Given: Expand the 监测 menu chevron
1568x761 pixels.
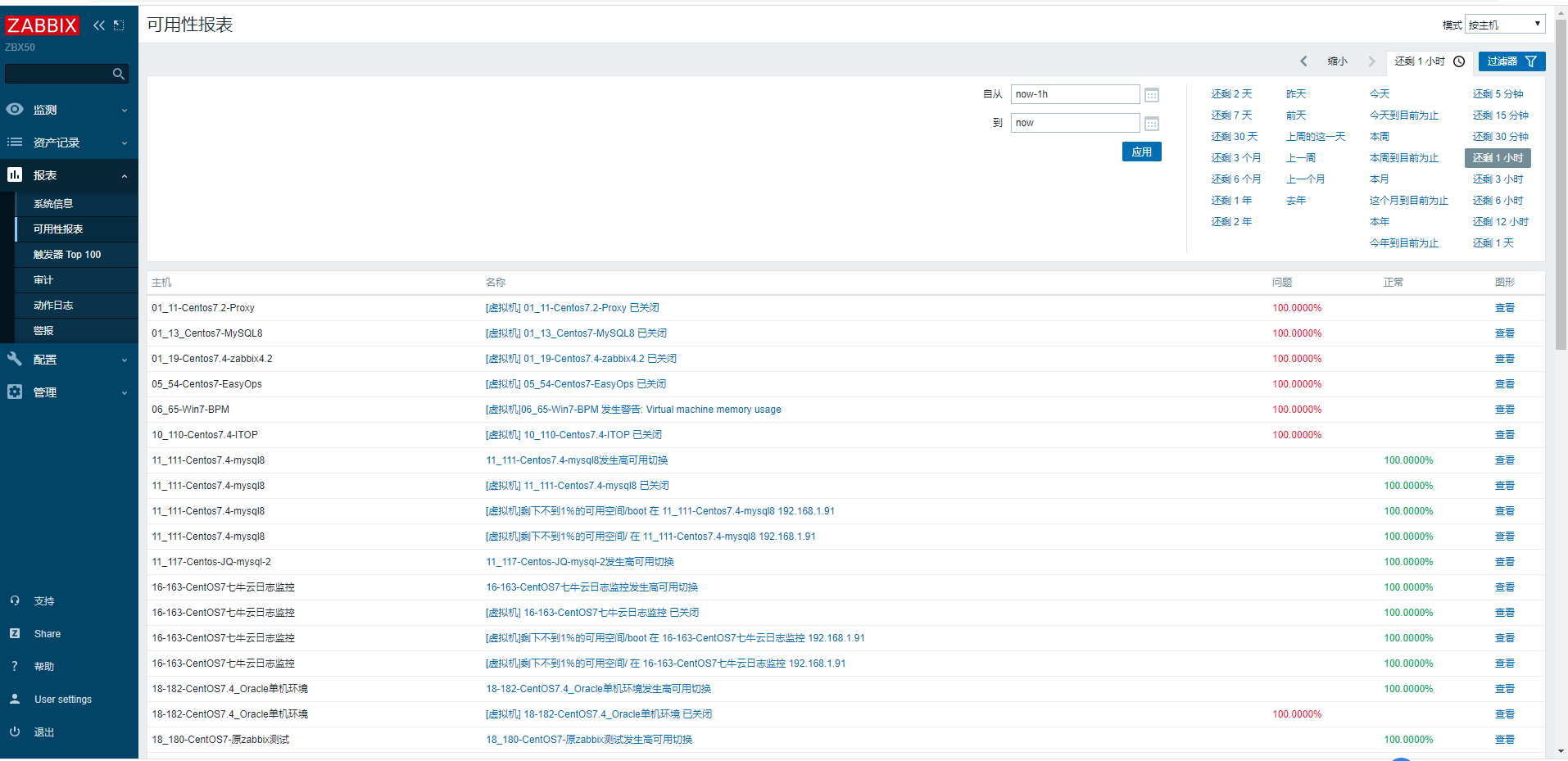Looking at the screenshot, I should point(125,111).
